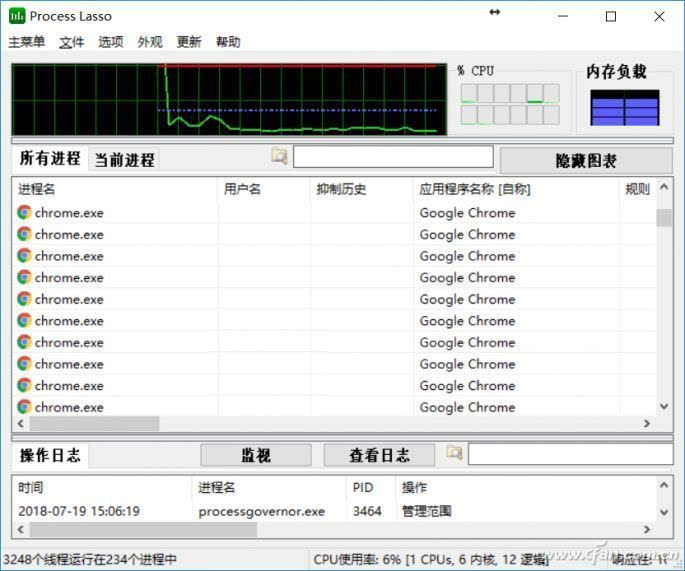The height and width of the screenshot is (571, 685).
Task: Click the process list vertical scrollbar thumb
Action: [664, 218]
